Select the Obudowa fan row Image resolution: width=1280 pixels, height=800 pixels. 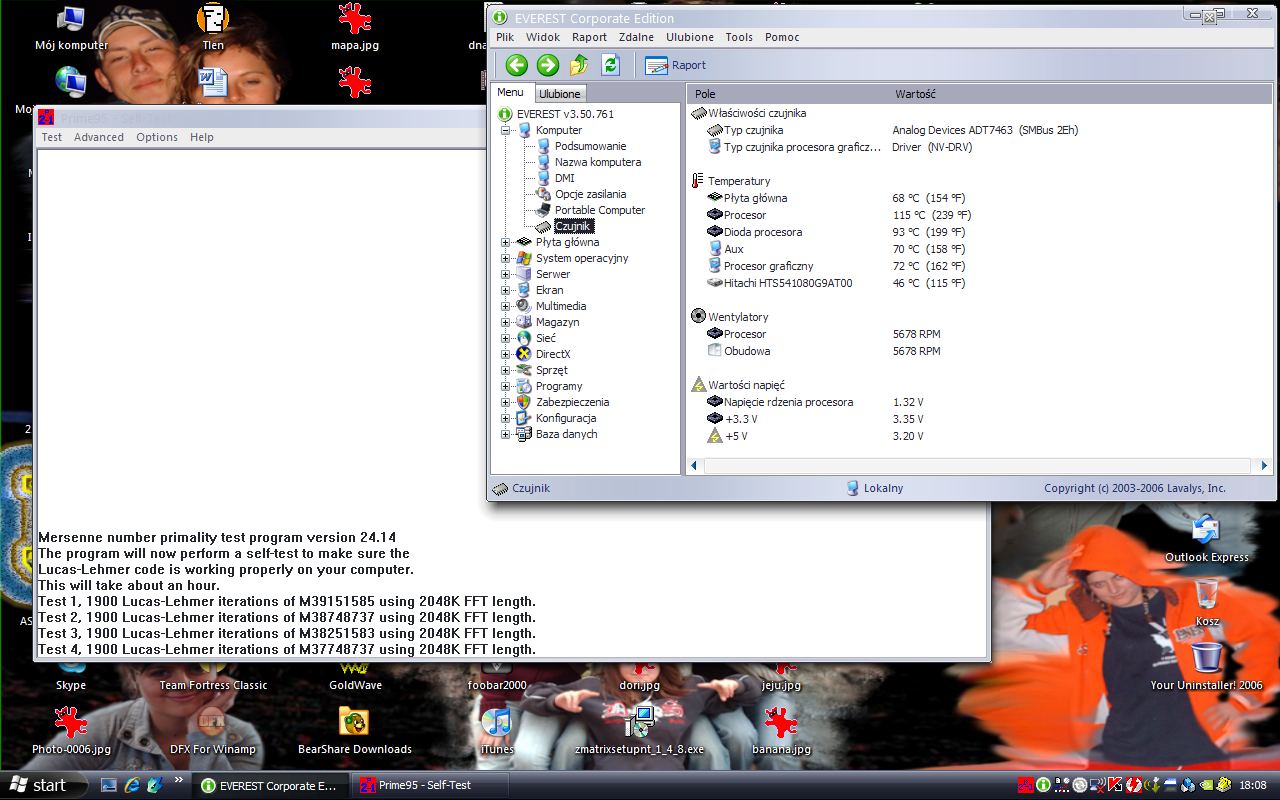tap(980, 351)
